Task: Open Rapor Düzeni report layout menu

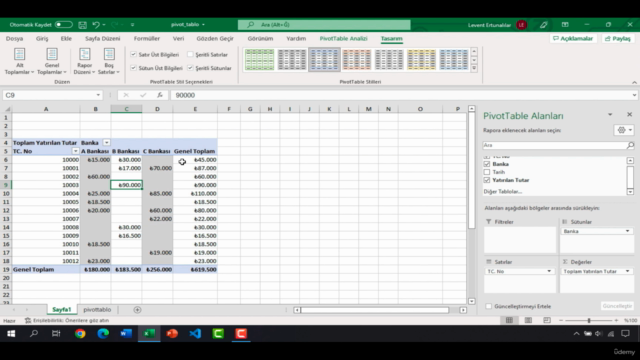Action: click(84, 61)
